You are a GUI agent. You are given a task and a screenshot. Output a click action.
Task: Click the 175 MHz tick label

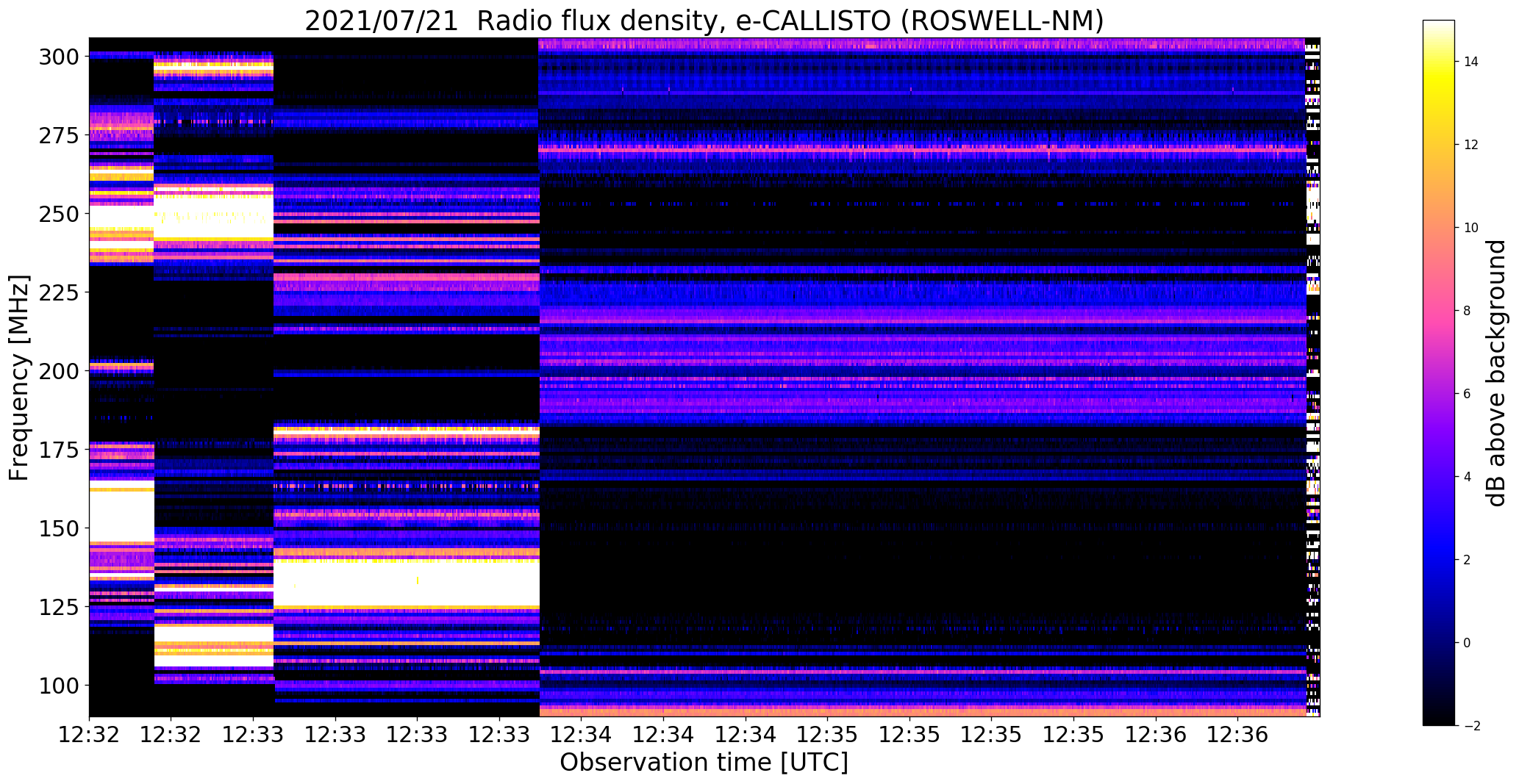point(60,450)
